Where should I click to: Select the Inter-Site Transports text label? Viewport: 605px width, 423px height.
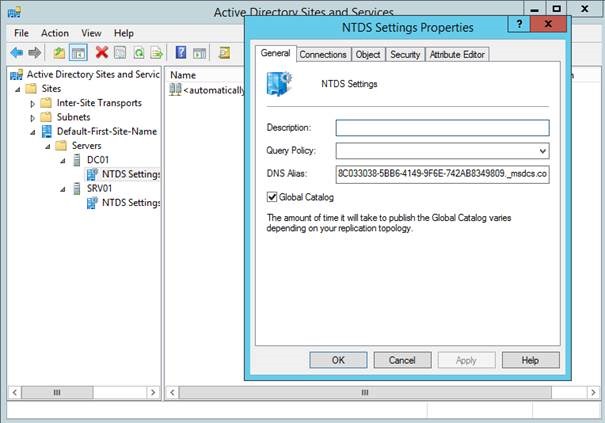point(99,103)
